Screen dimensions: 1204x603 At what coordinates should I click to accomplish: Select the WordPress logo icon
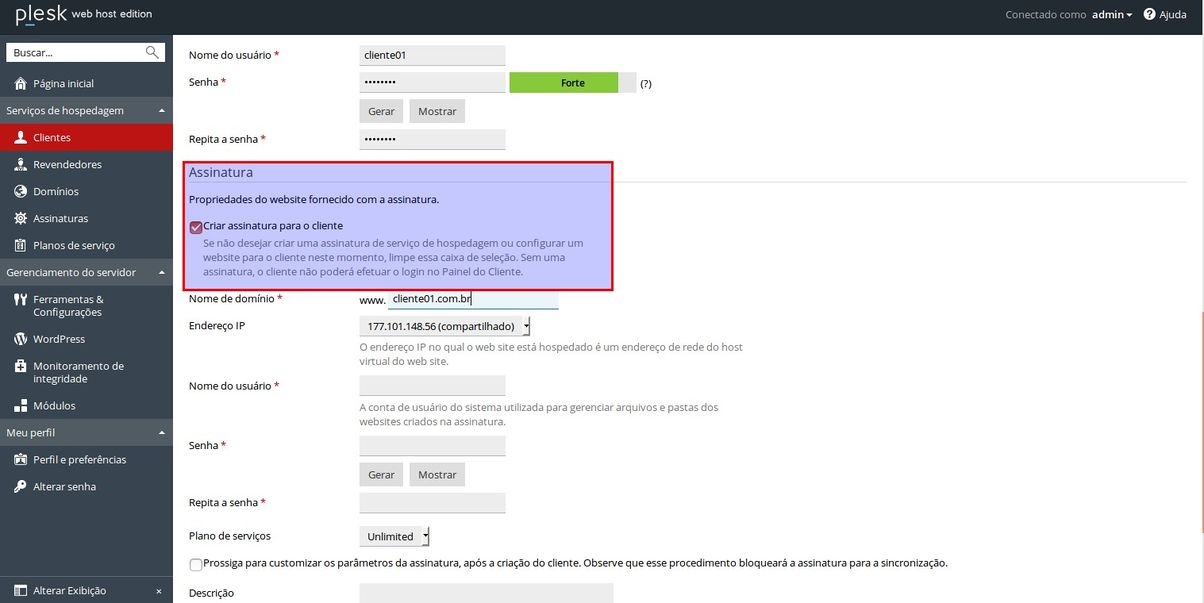20,339
